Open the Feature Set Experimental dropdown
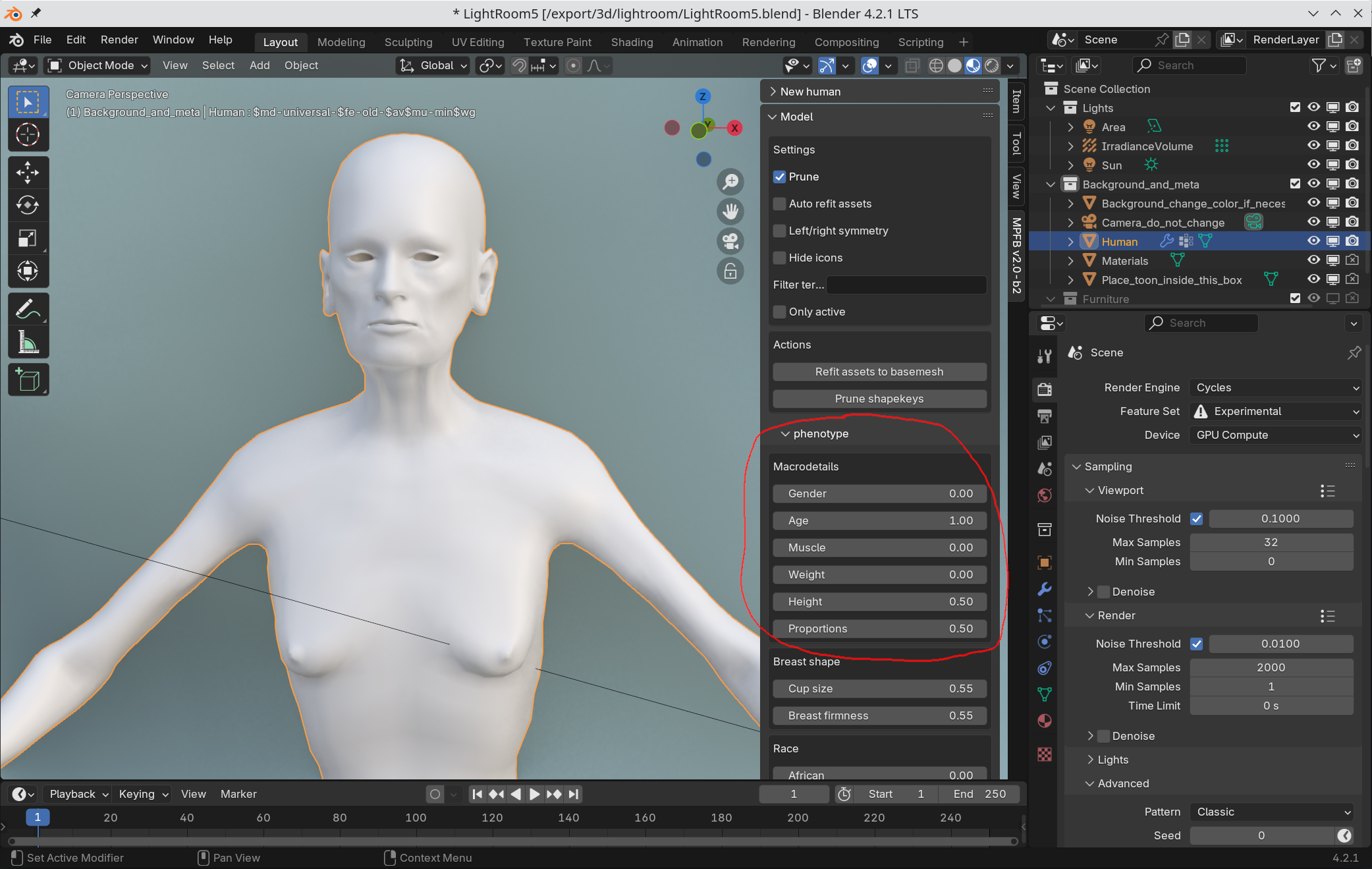The width and height of the screenshot is (1372, 869). pyautogui.click(x=1275, y=411)
